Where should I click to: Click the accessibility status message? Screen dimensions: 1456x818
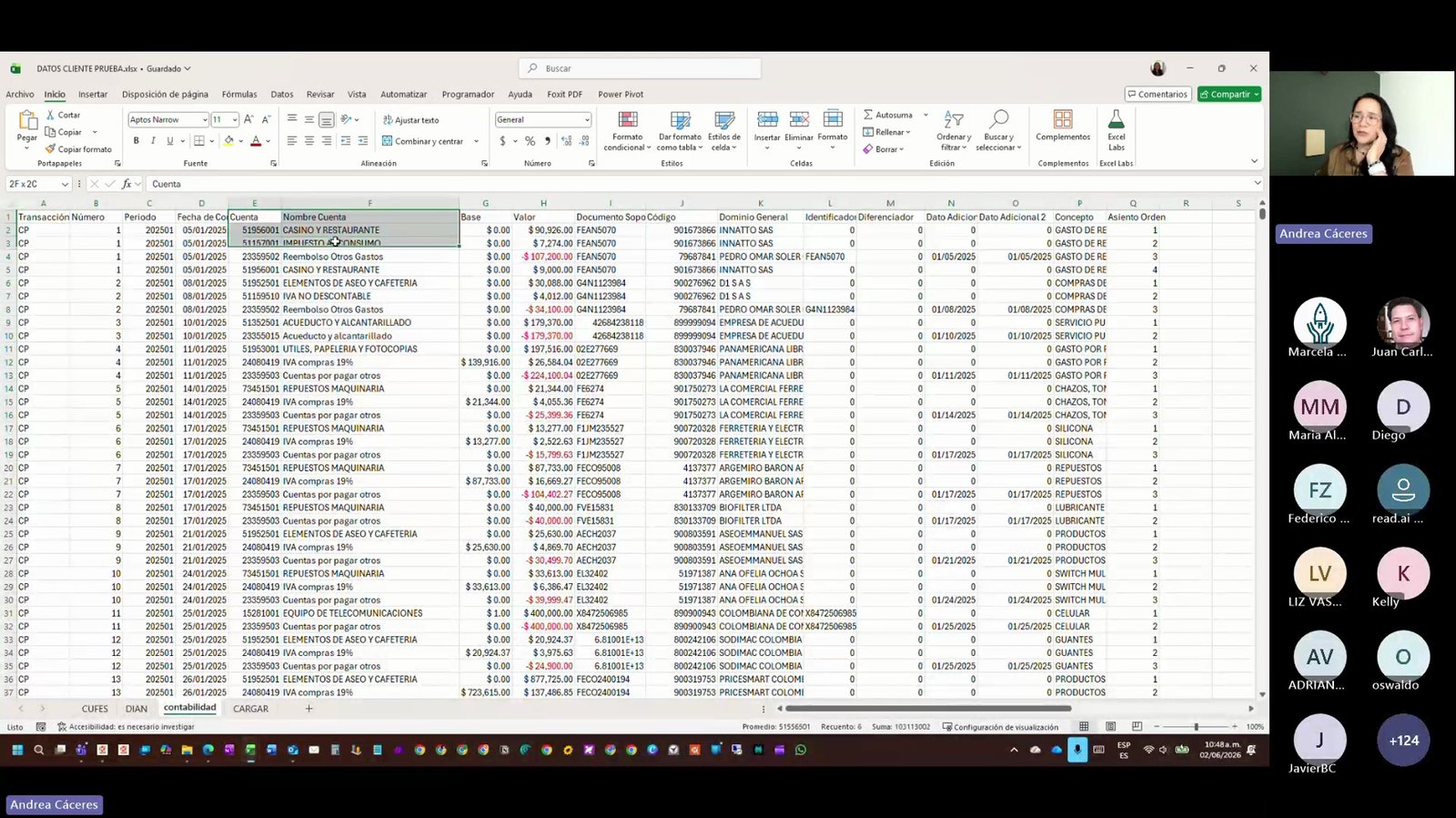126,727
